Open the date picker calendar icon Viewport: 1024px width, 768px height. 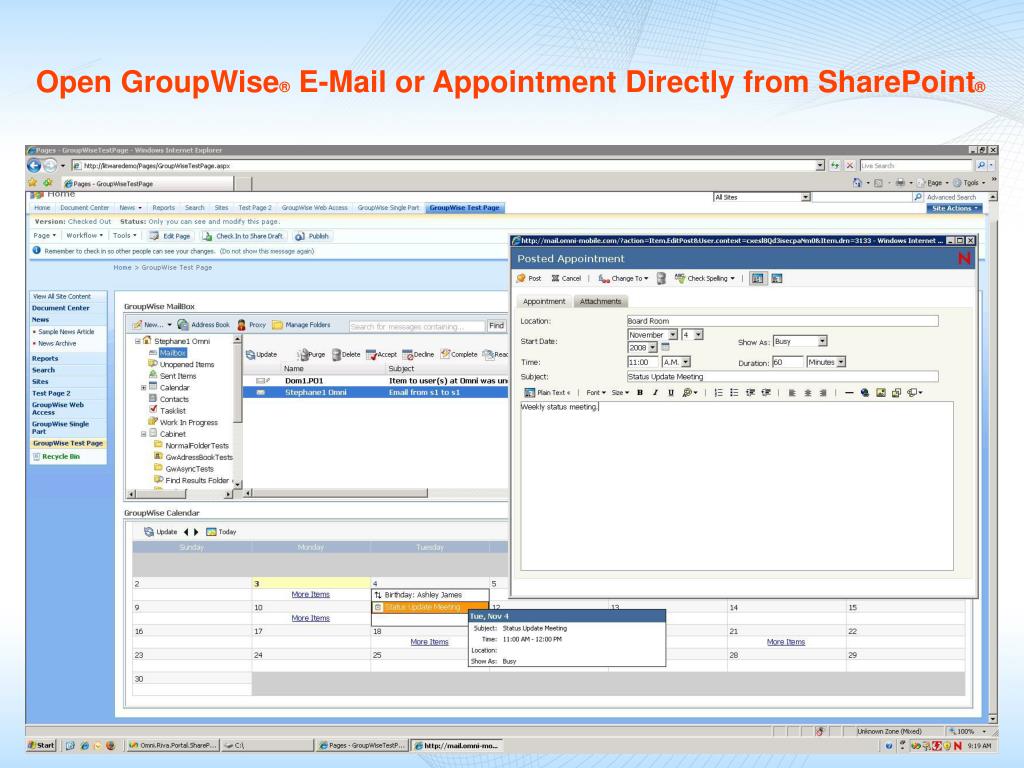tap(665, 347)
